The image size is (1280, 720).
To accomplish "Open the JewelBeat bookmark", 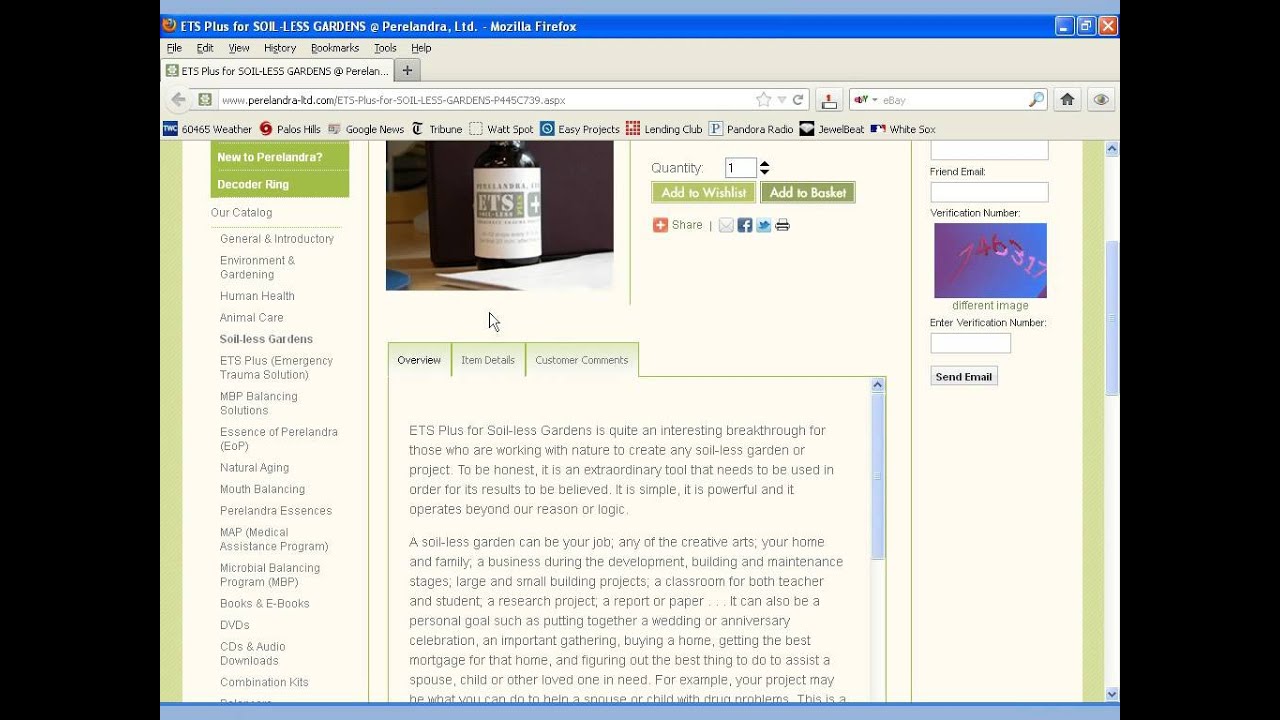I will click(x=832, y=129).
